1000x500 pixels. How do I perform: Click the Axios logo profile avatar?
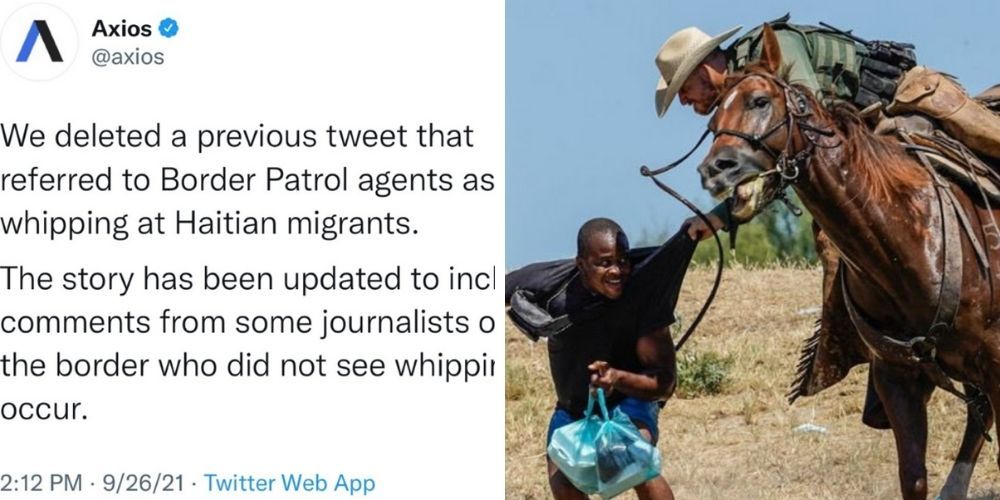pyautogui.click(x=39, y=41)
